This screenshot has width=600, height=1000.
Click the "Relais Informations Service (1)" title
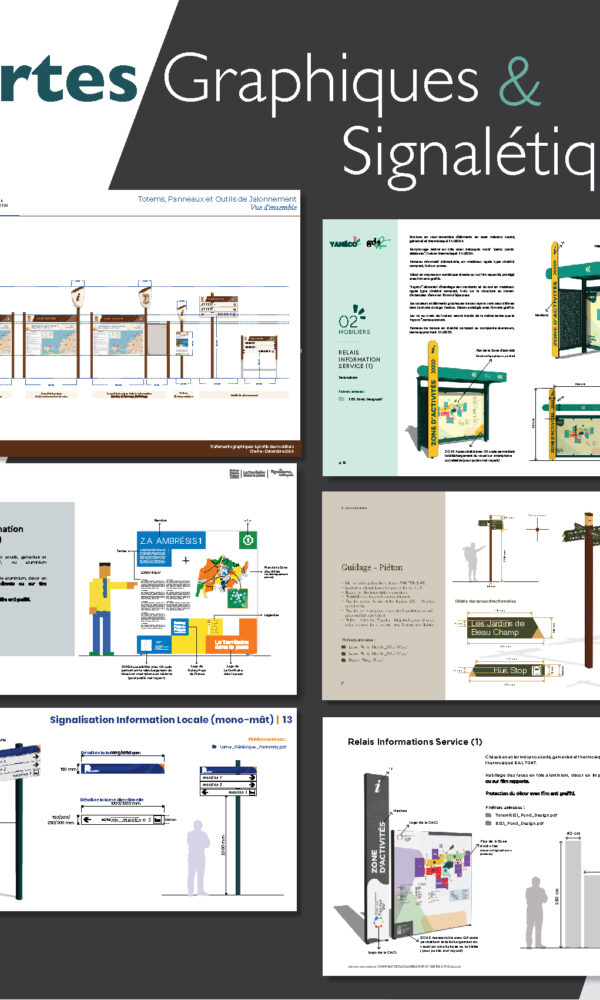(414, 742)
